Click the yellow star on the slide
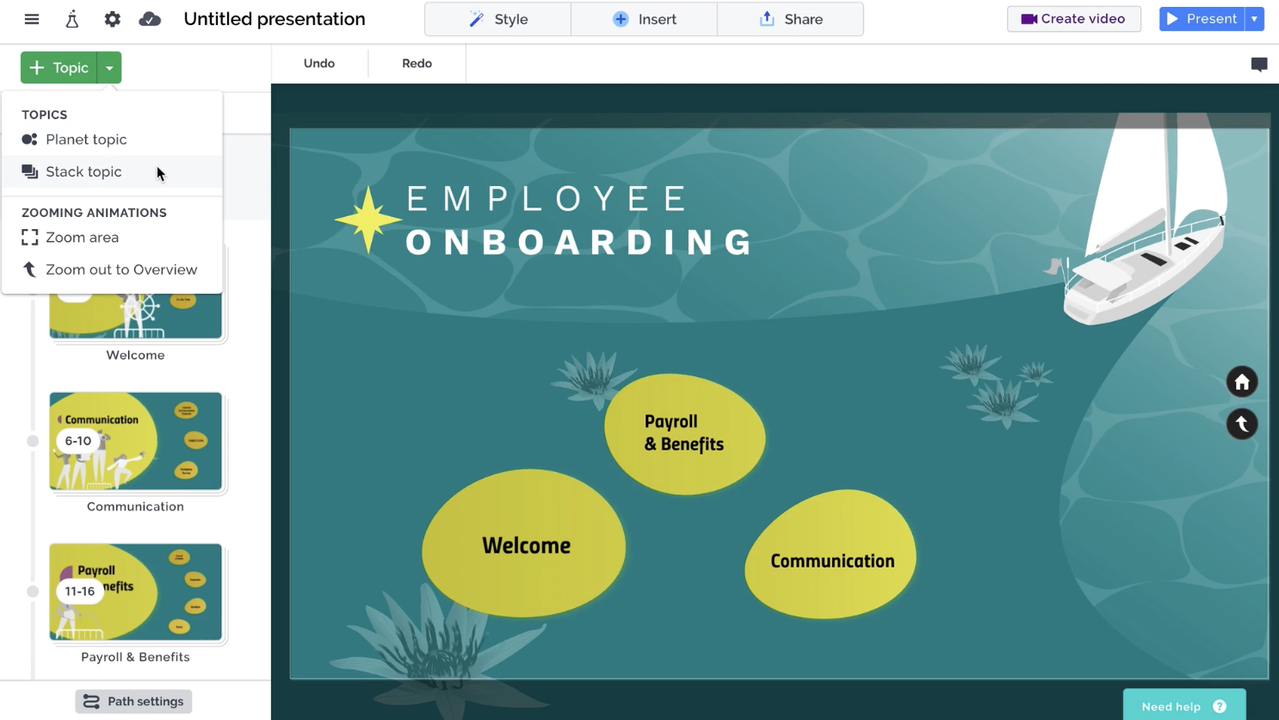The width and height of the screenshot is (1279, 720). tap(368, 219)
